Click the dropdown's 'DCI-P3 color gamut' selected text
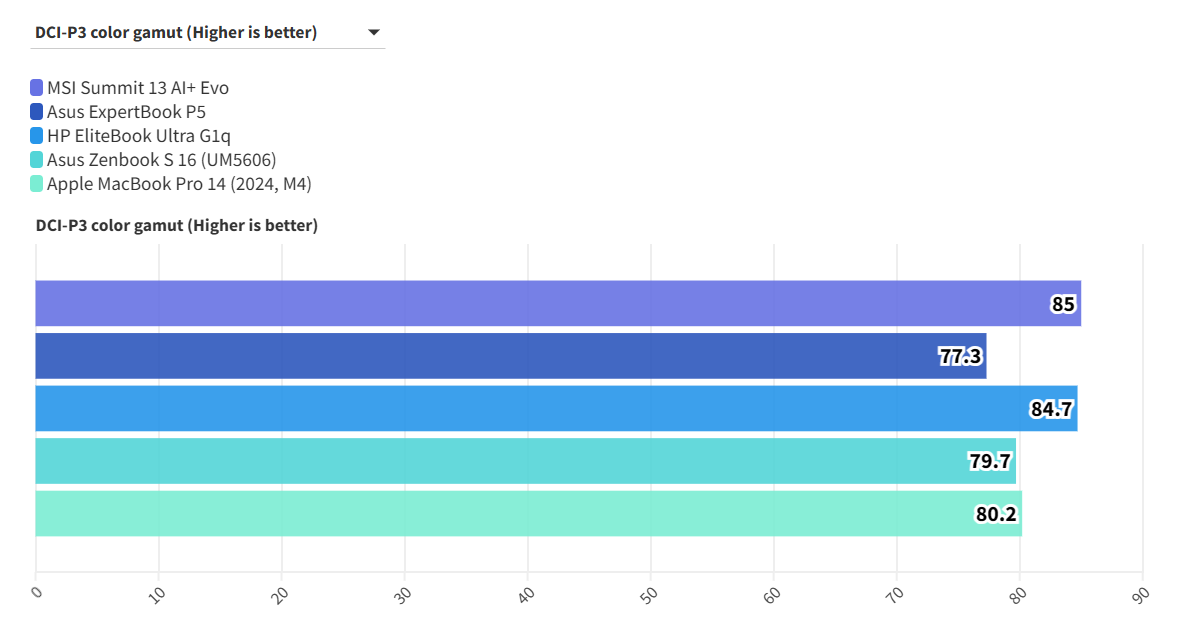The width and height of the screenshot is (1184, 623). [176, 33]
